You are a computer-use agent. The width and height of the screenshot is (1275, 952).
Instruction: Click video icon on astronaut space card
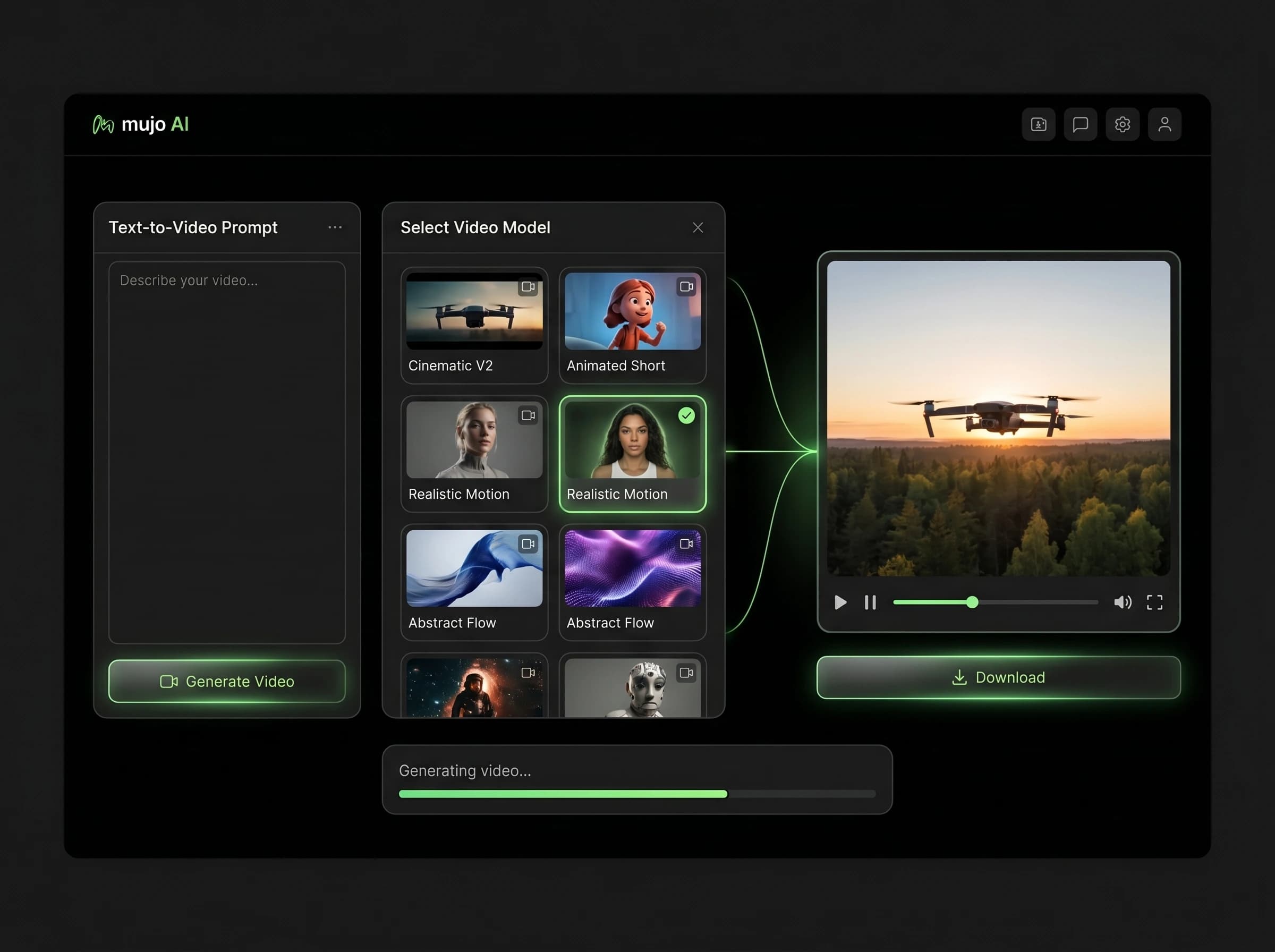pos(528,673)
